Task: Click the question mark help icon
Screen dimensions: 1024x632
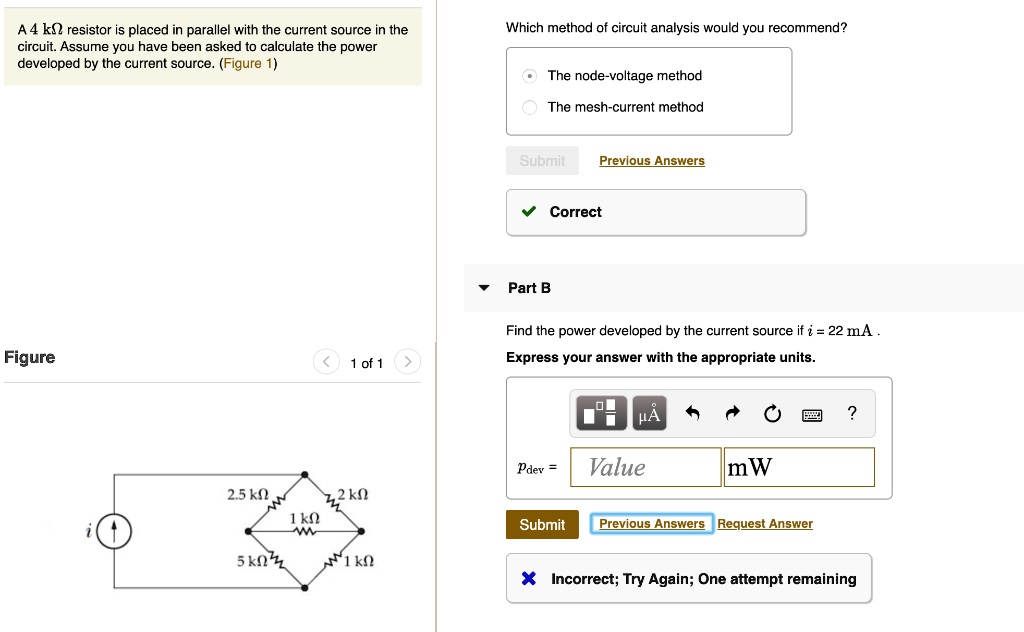Action: (851, 413)
